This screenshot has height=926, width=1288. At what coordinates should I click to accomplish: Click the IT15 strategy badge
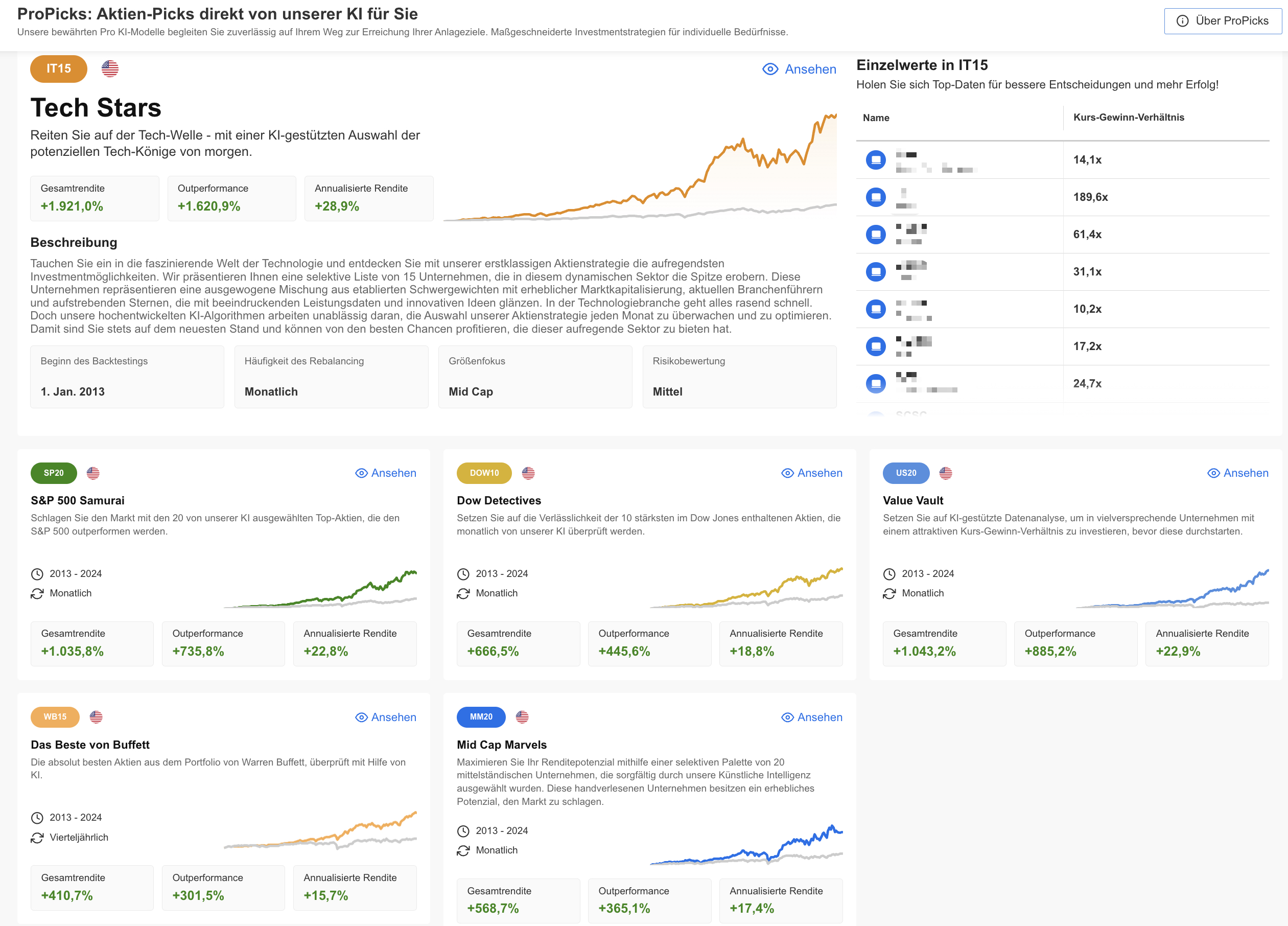58,69
